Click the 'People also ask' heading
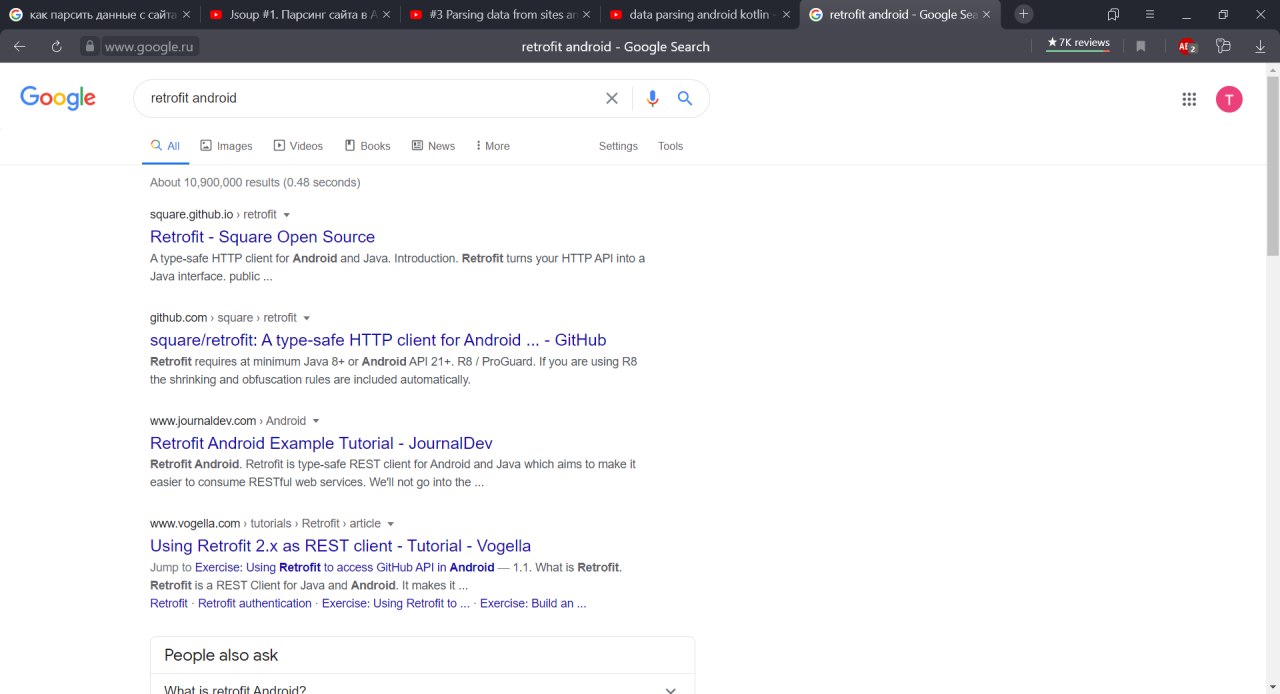1280x694 pixels. click(221, 655)
